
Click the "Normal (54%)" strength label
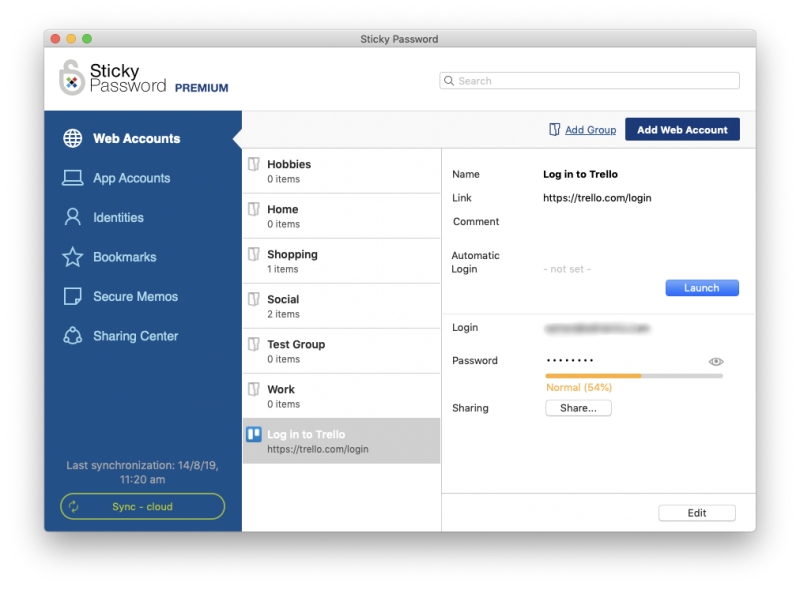tap(579, 387)
